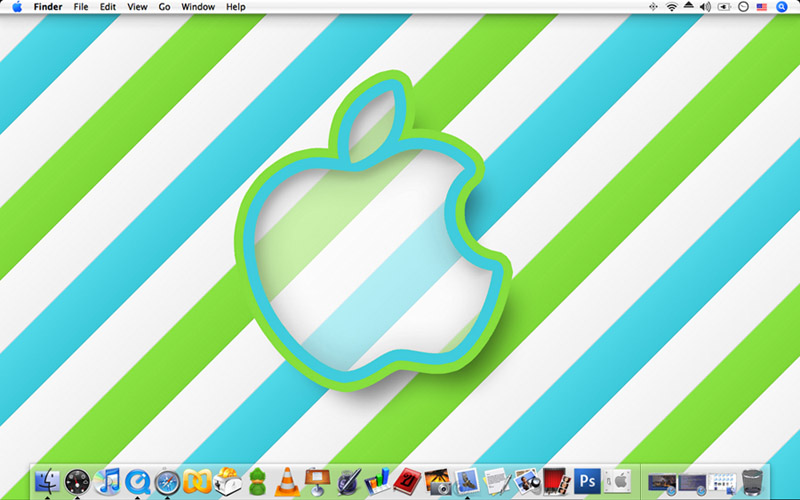
Task: Open the first dock stack with dark thumbnail
Action: [662, 483]
